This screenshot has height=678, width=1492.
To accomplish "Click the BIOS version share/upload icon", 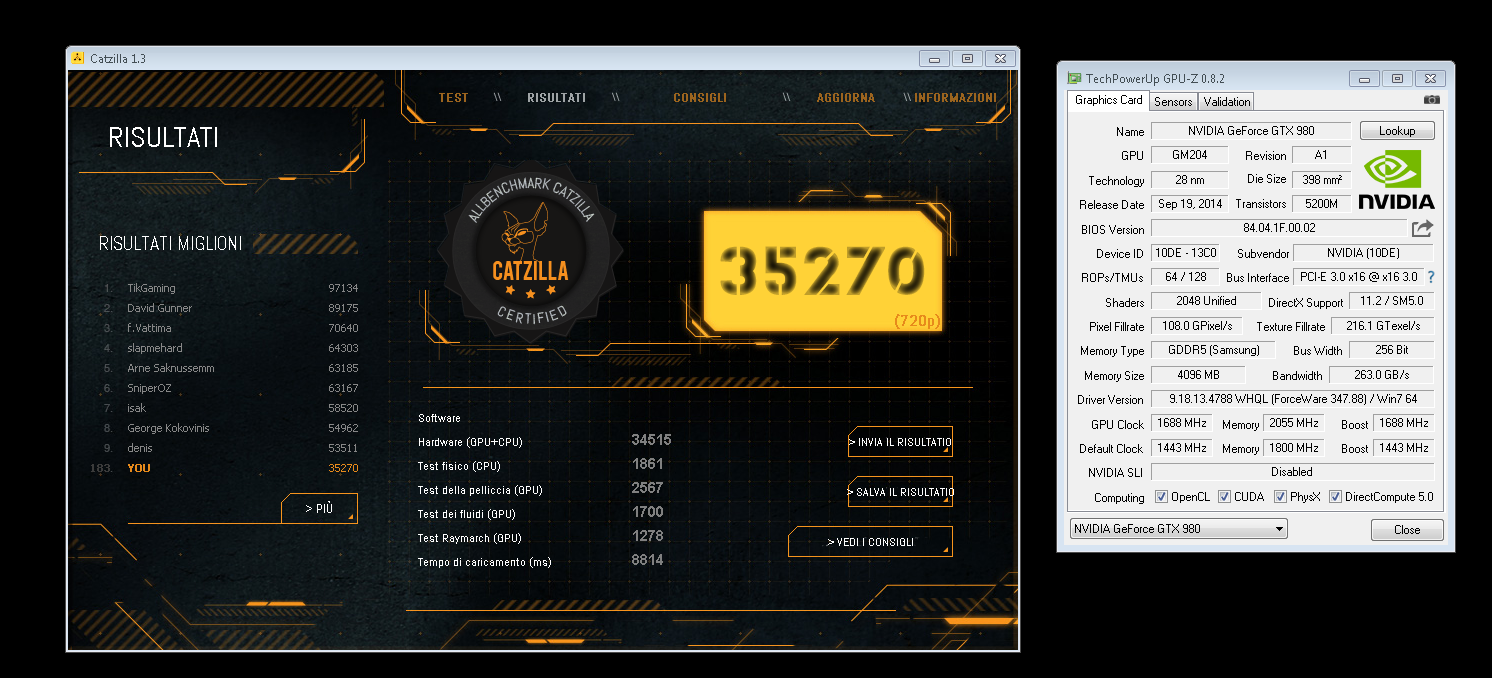I will click(x=1423, y=228).
